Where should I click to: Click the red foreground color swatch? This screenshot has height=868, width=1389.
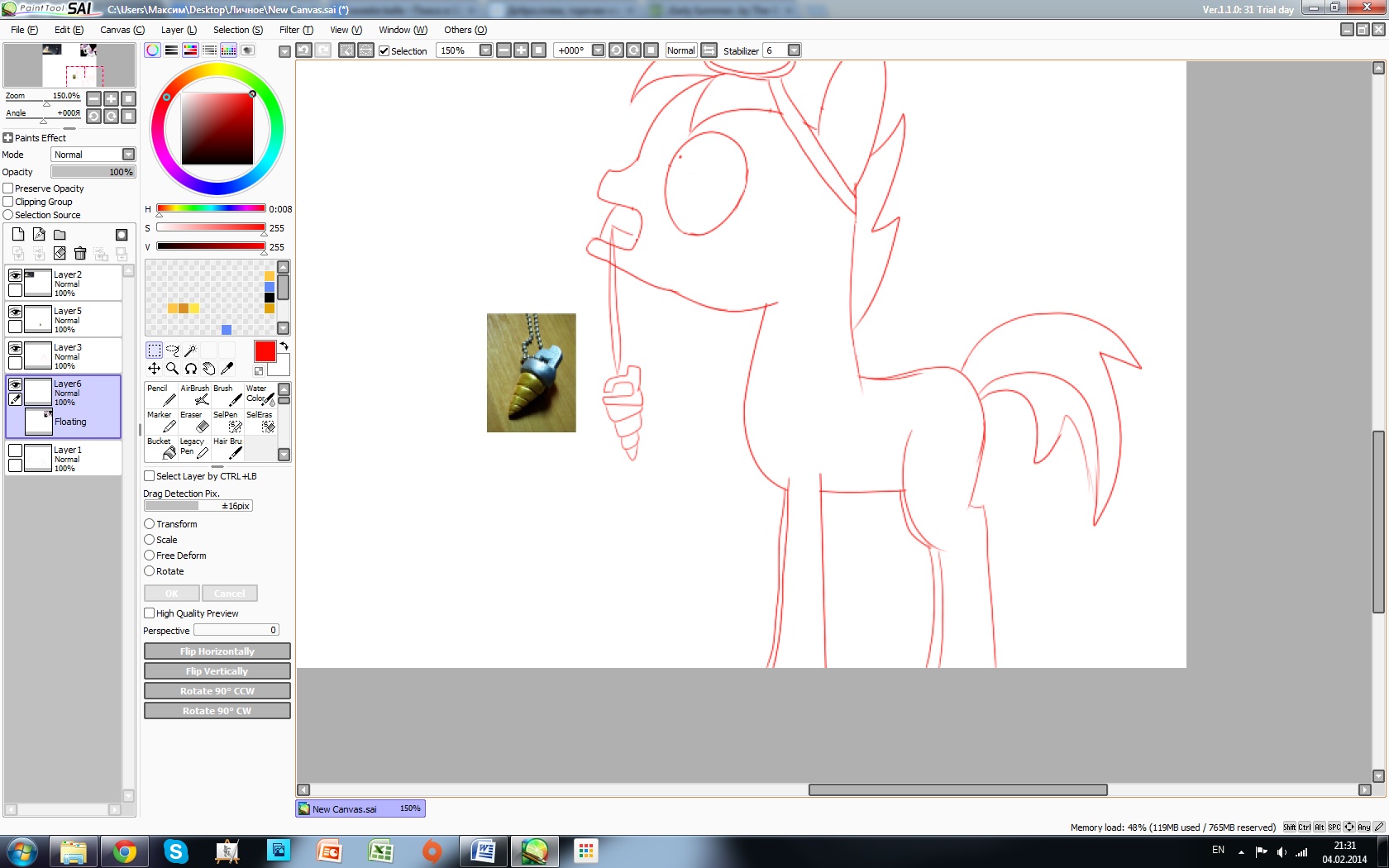click(265, 351)
